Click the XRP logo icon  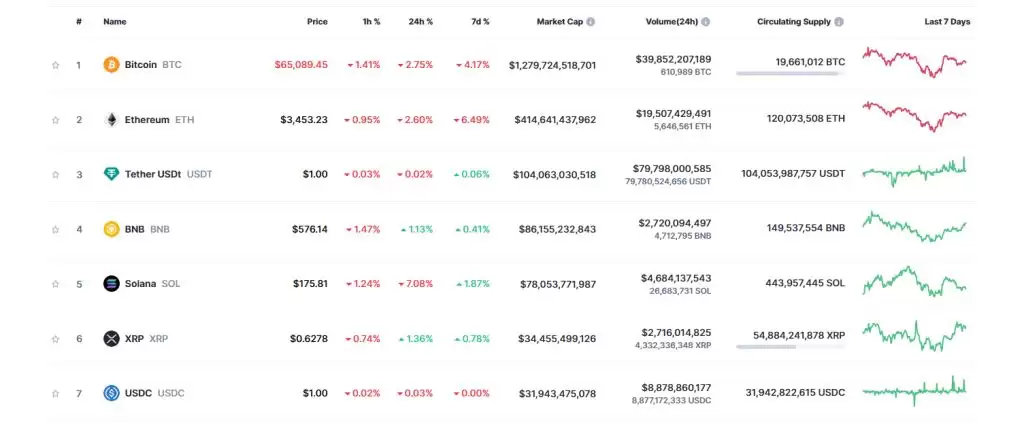coord(111,338)
